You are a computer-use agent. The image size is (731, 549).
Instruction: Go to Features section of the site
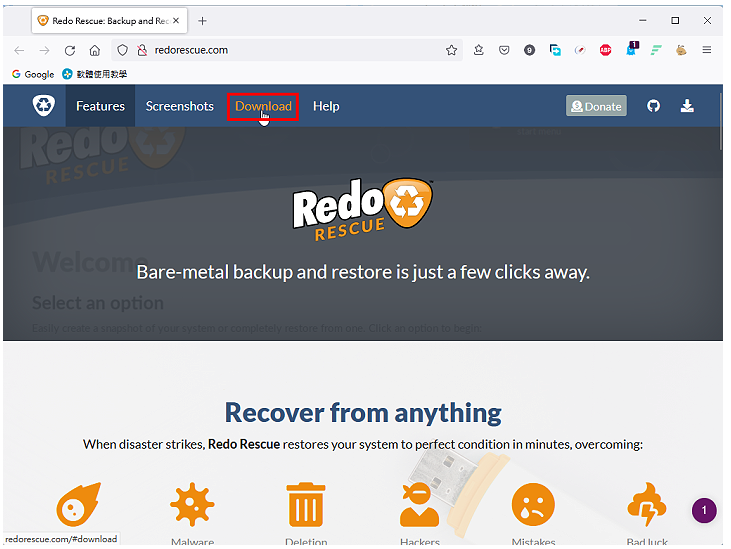[100, 106]
